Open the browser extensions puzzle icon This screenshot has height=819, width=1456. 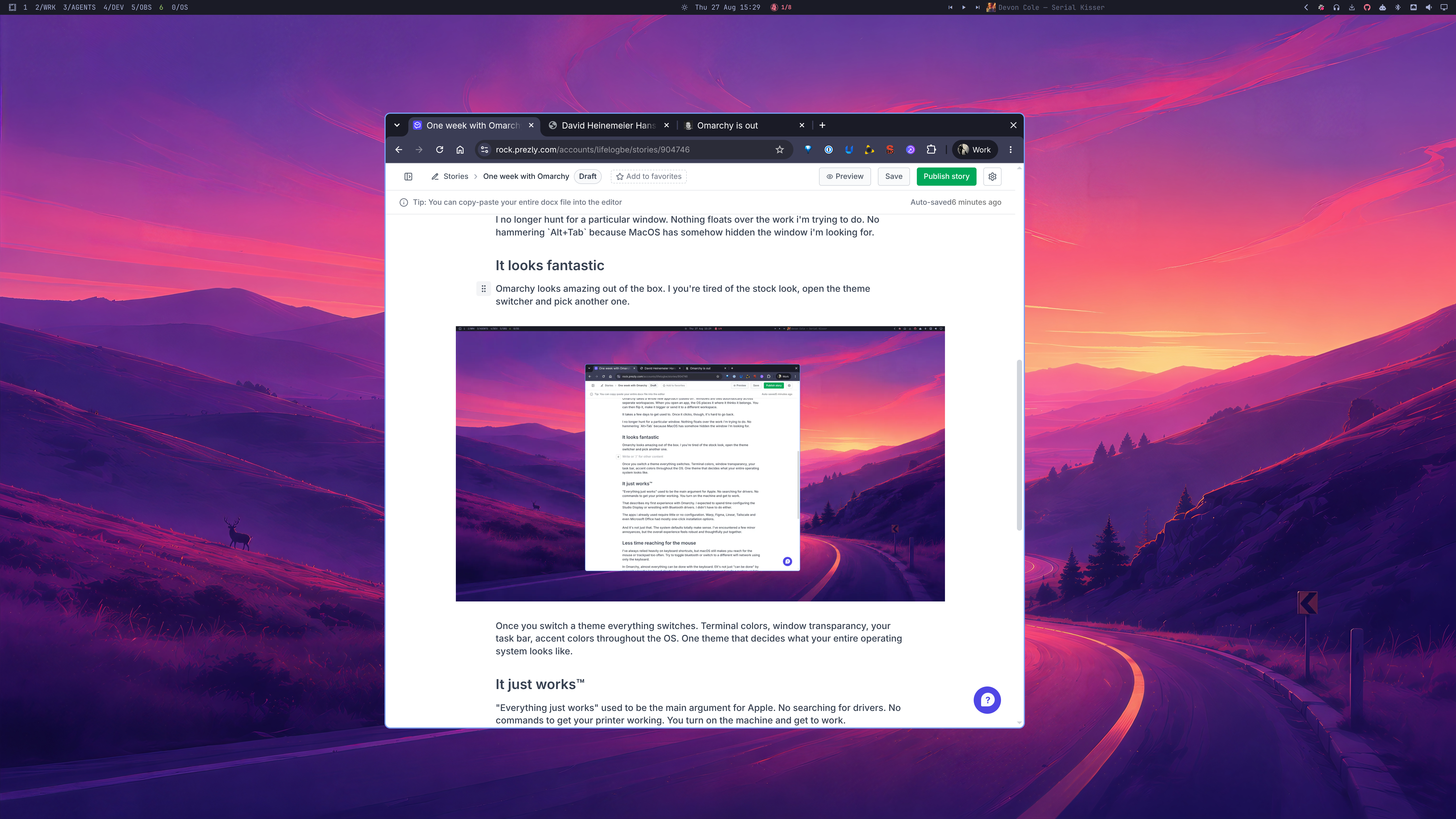(931, 150)
